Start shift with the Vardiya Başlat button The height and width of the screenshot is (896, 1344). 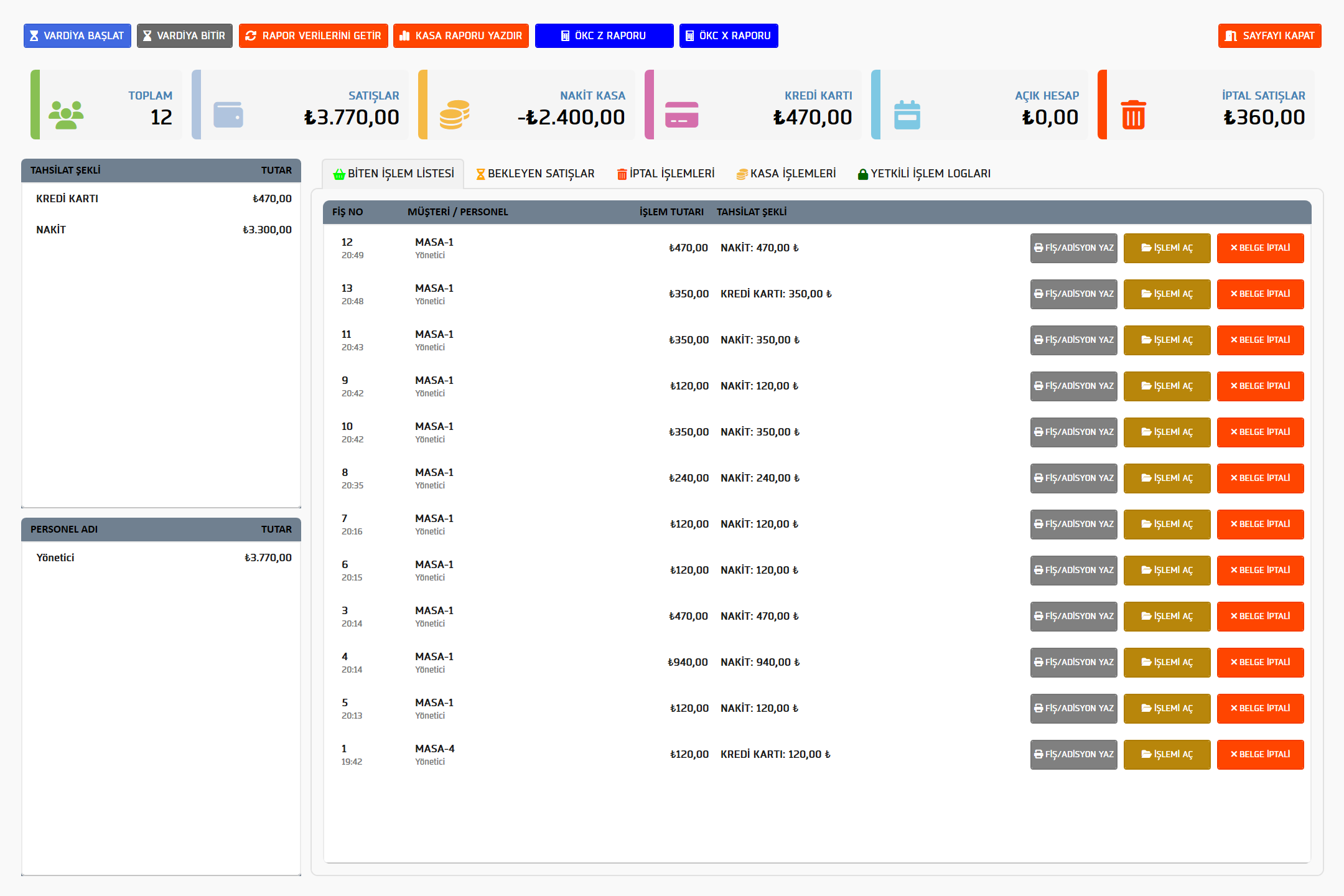point(77,36)
